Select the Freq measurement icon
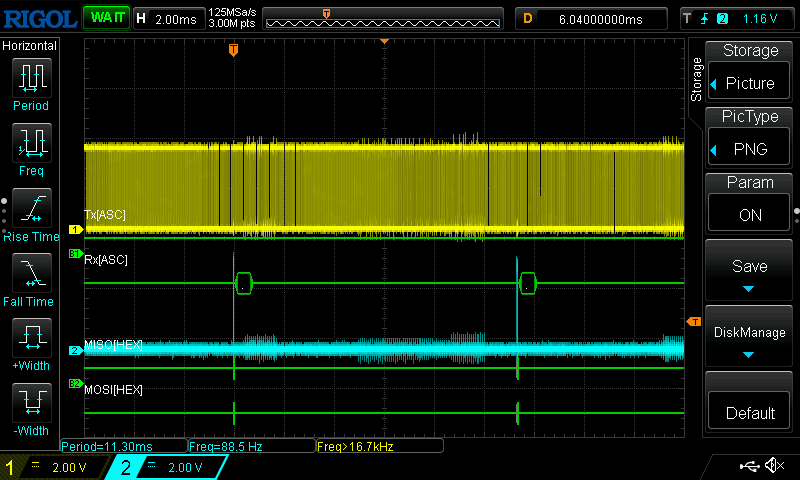Screen dimensions: 800x480 [30, 144]
